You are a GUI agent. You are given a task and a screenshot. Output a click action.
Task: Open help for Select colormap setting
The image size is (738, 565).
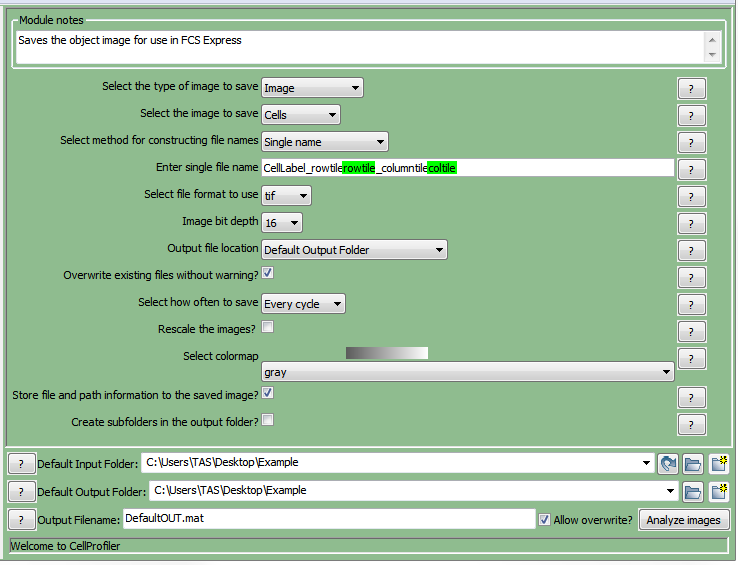click(691, 358)
